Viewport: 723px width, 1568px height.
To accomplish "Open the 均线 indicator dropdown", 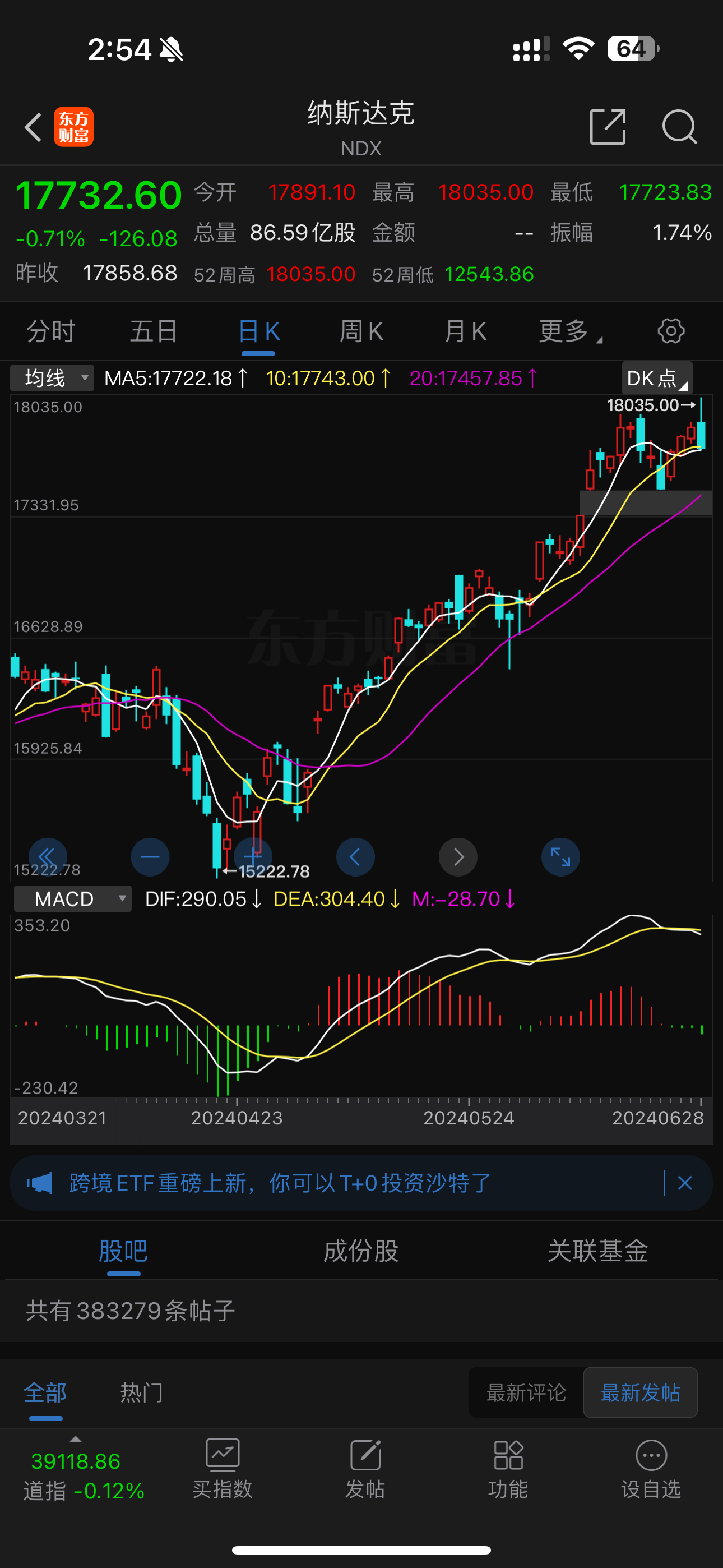I will (x=52, y=378).
